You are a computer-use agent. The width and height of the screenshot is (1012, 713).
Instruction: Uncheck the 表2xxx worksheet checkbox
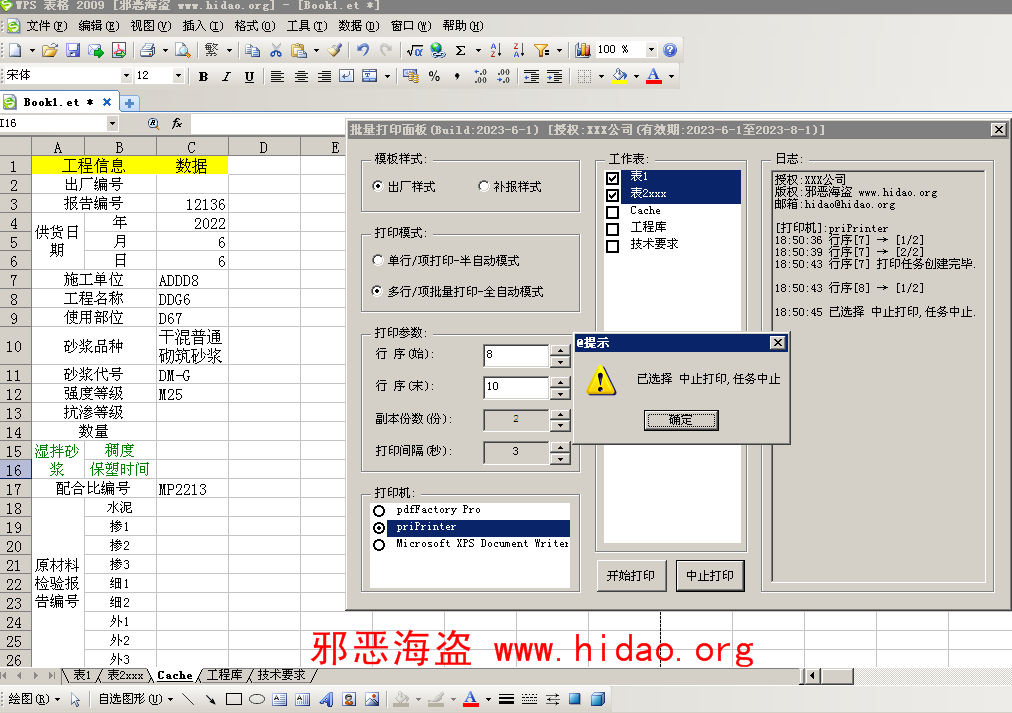[x=613, y=195]
